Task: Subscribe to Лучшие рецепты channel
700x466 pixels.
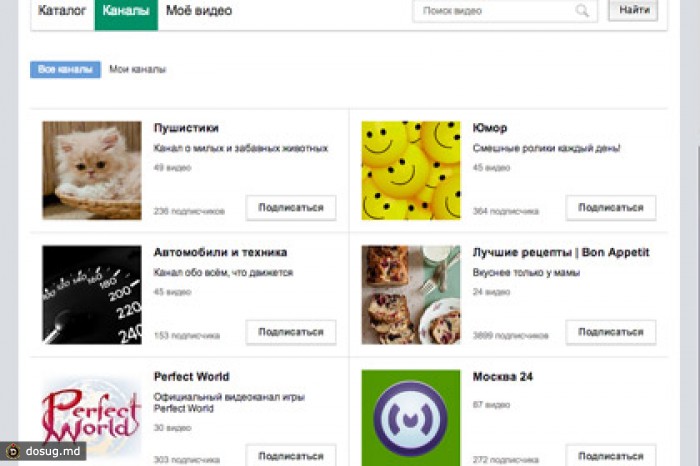Action: click(x=610, y=332)
